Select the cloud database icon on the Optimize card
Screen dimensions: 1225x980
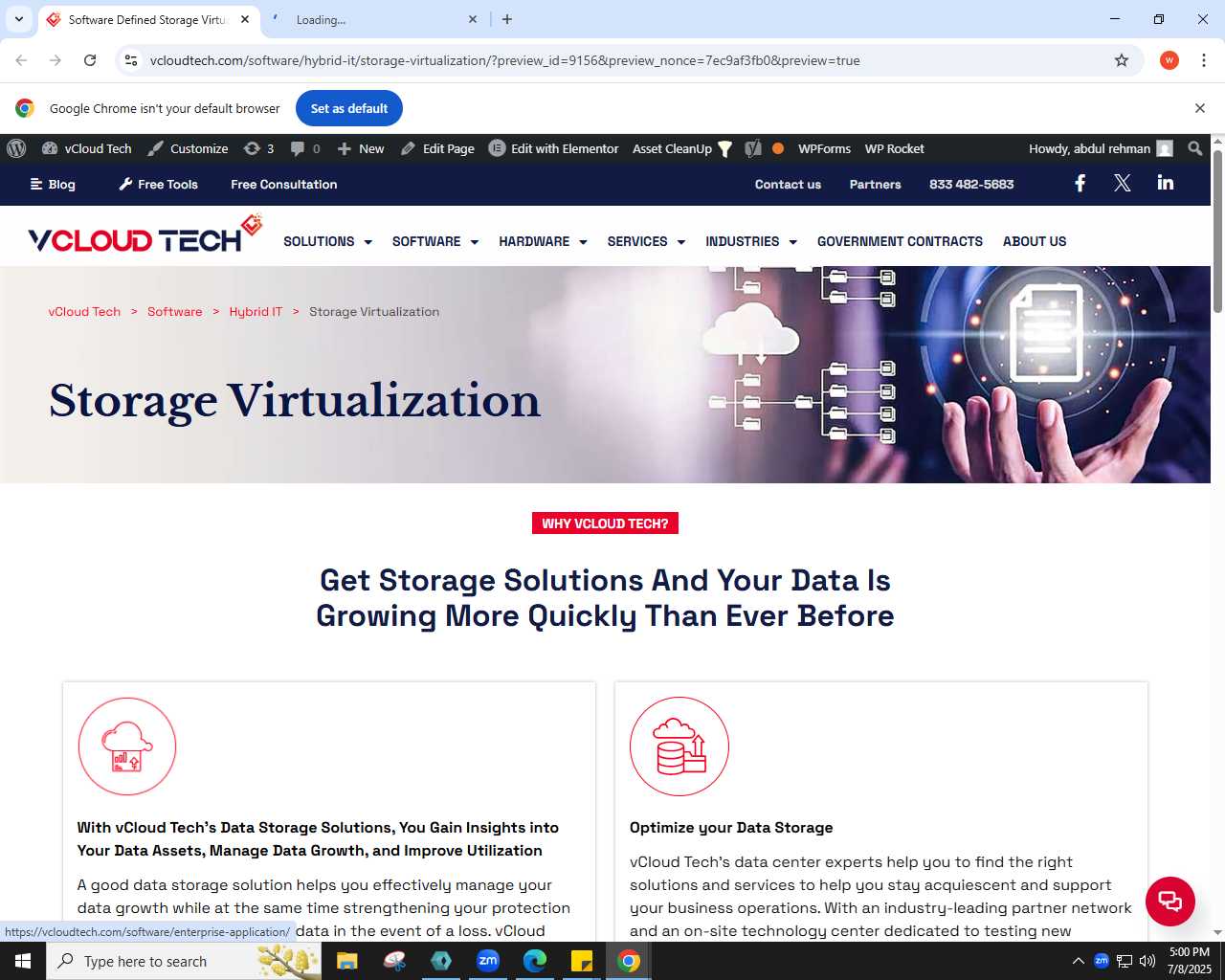tap(679, 746)
